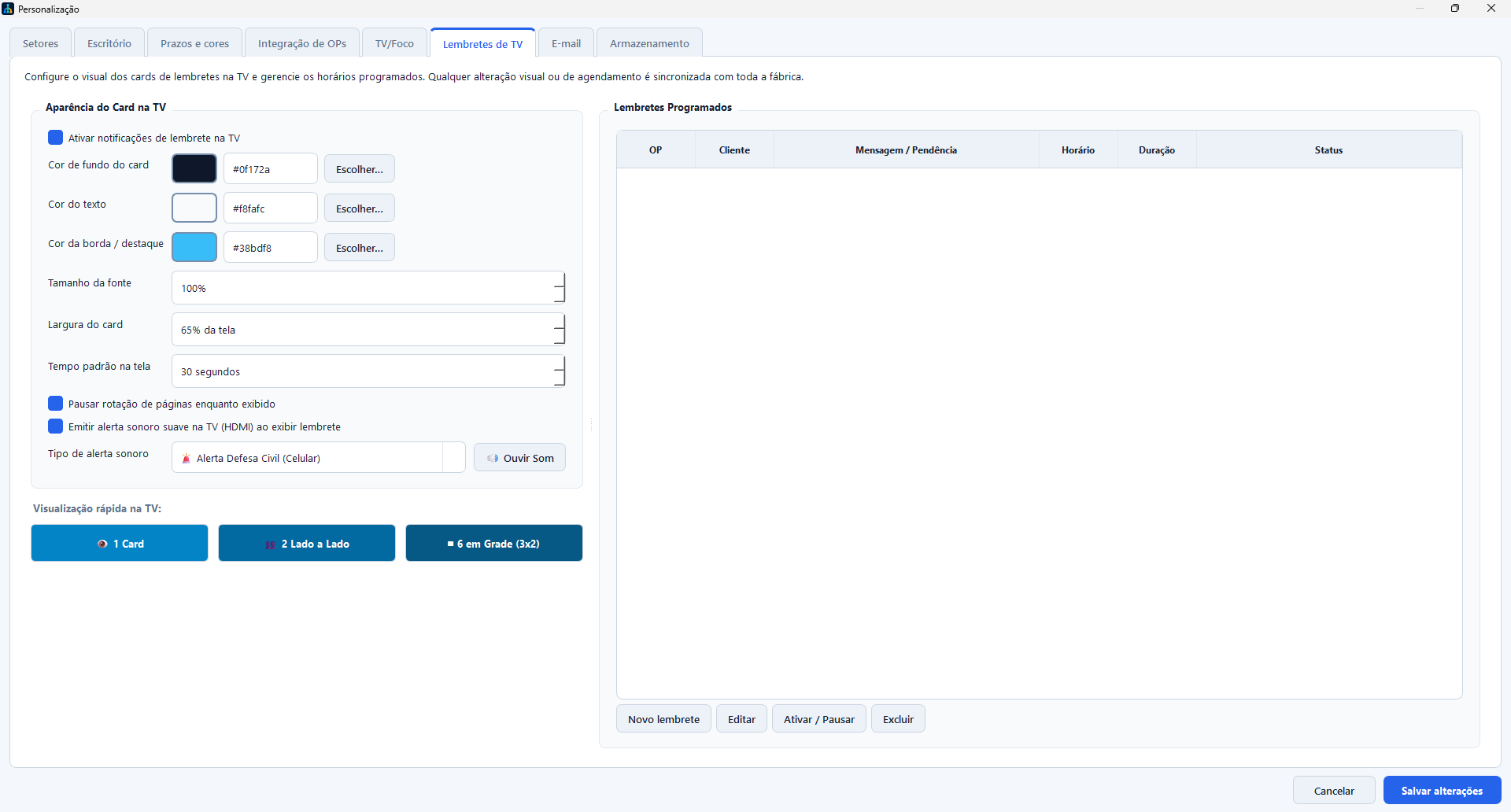Screen dimensions: 1511x812
Task: Click Escolher for Cor de fundo do card
Action: (x=360, y=169)
